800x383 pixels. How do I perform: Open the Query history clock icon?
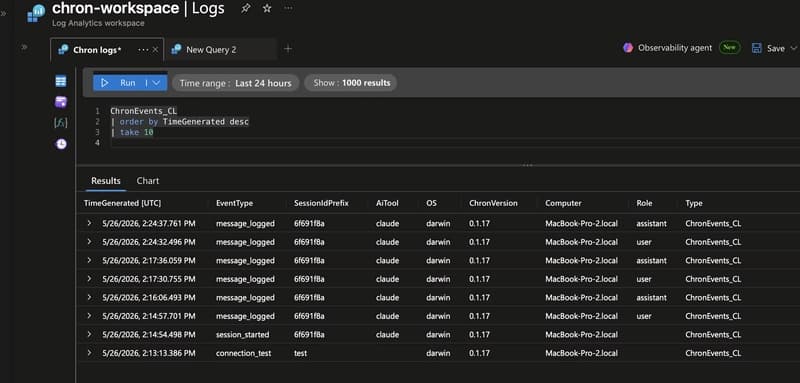tap(61, 144)
